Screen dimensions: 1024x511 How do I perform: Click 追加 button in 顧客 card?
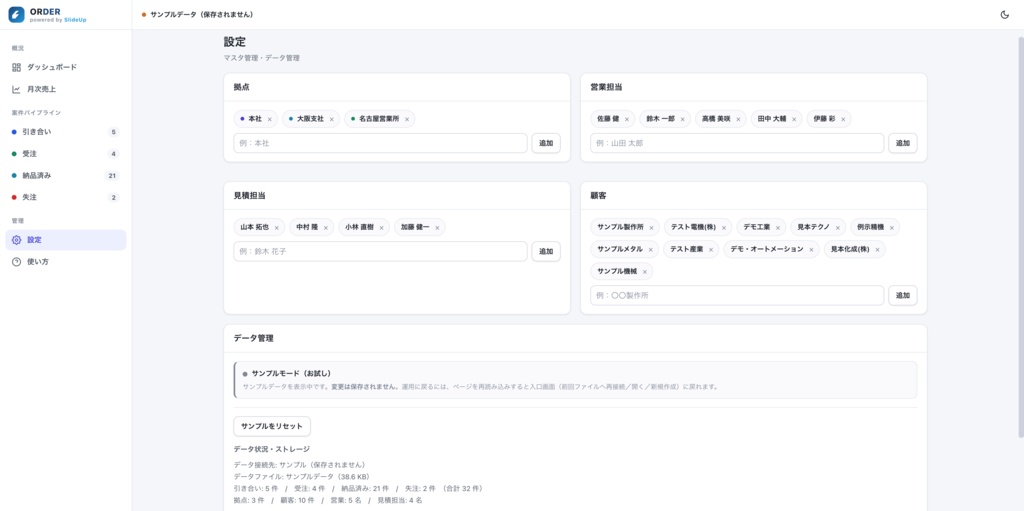(x=903, y=295)
